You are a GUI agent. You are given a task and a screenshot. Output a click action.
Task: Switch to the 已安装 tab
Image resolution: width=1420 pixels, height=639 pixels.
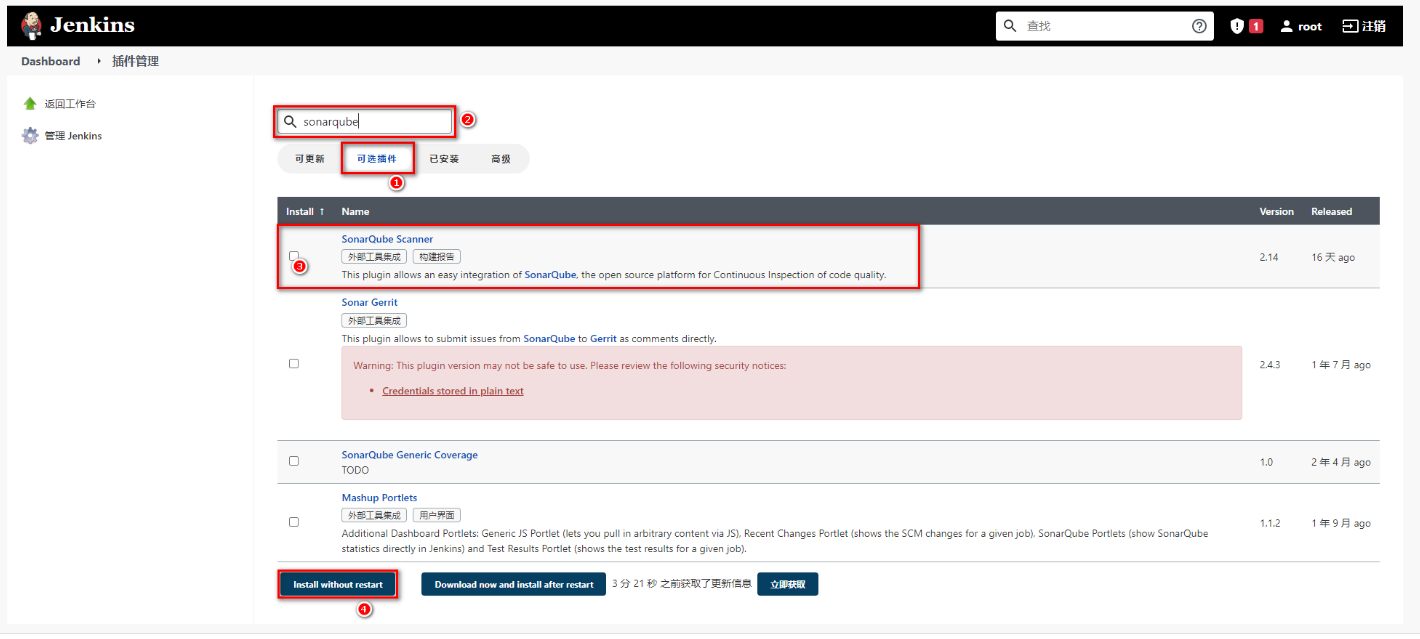pyautogui.click(x=444, y=159)
